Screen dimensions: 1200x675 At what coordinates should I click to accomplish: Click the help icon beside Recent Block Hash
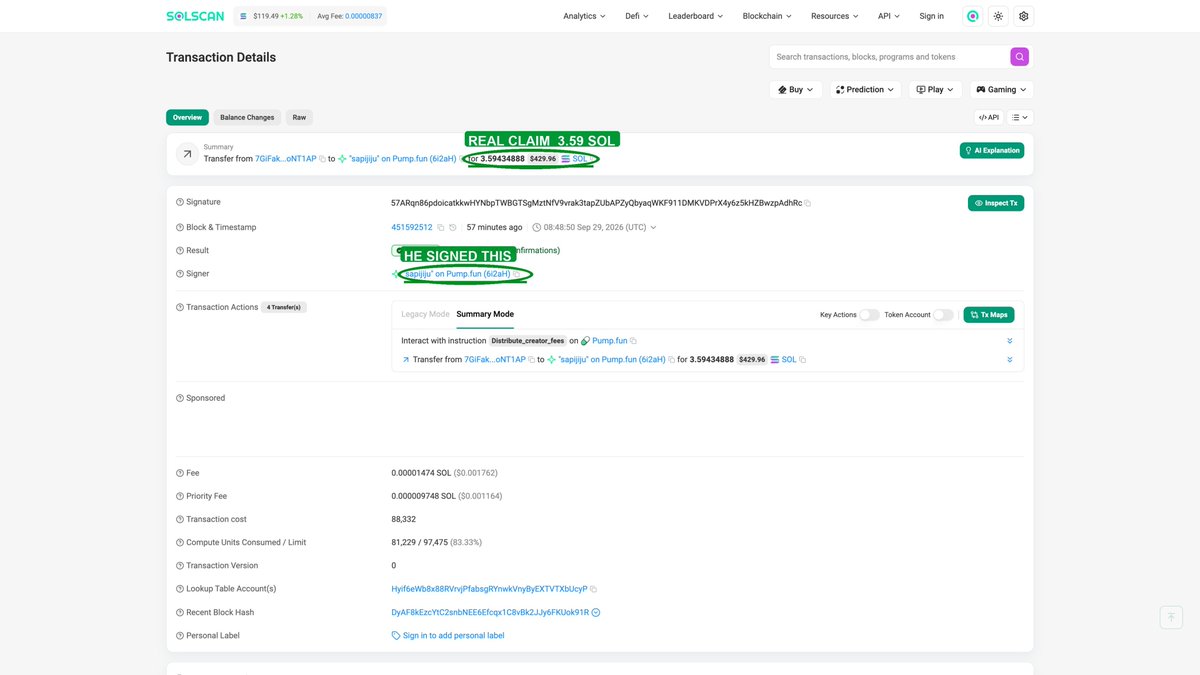(180, 612)
